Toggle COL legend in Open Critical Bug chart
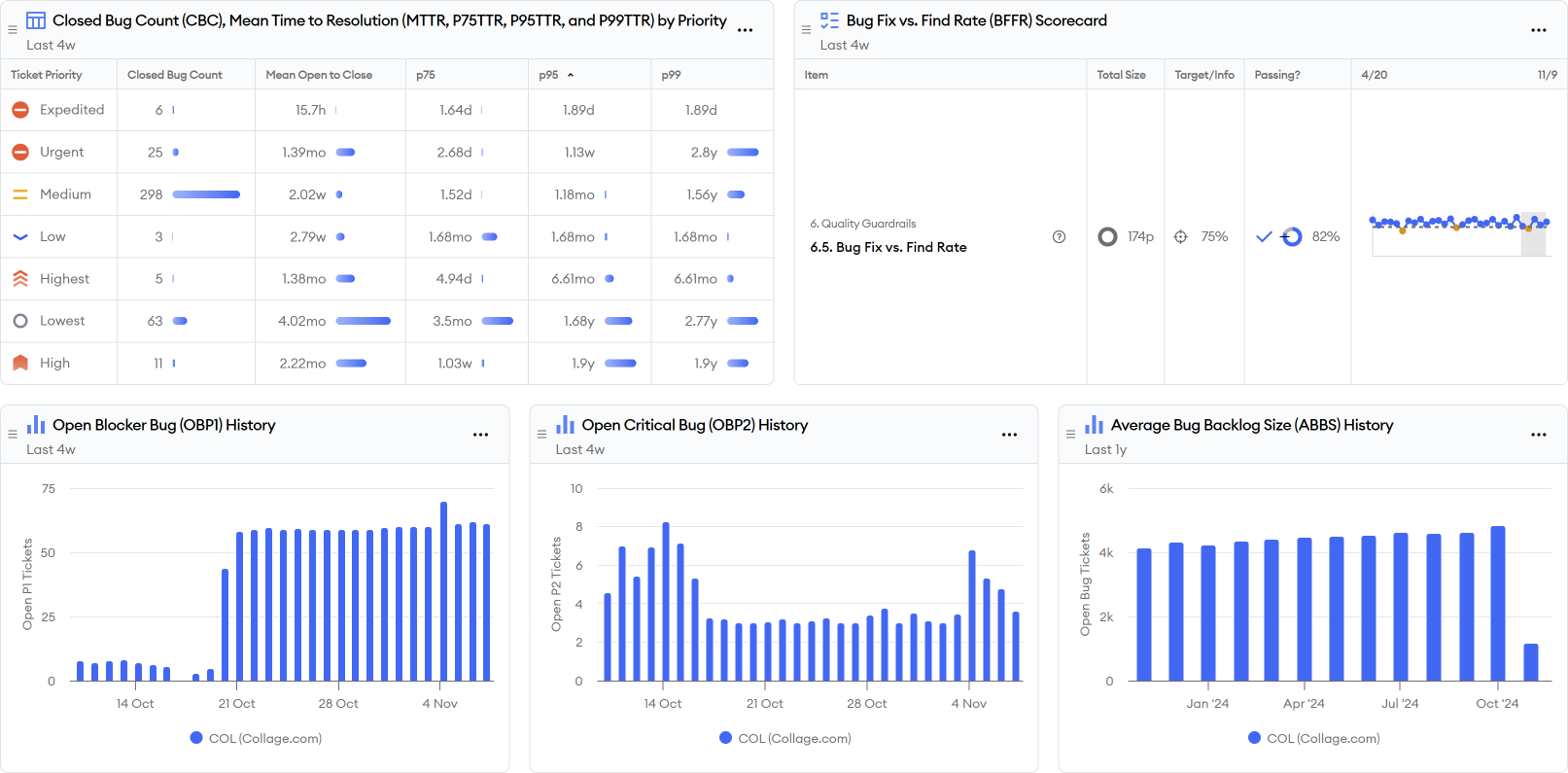 [x=785, y=738]
